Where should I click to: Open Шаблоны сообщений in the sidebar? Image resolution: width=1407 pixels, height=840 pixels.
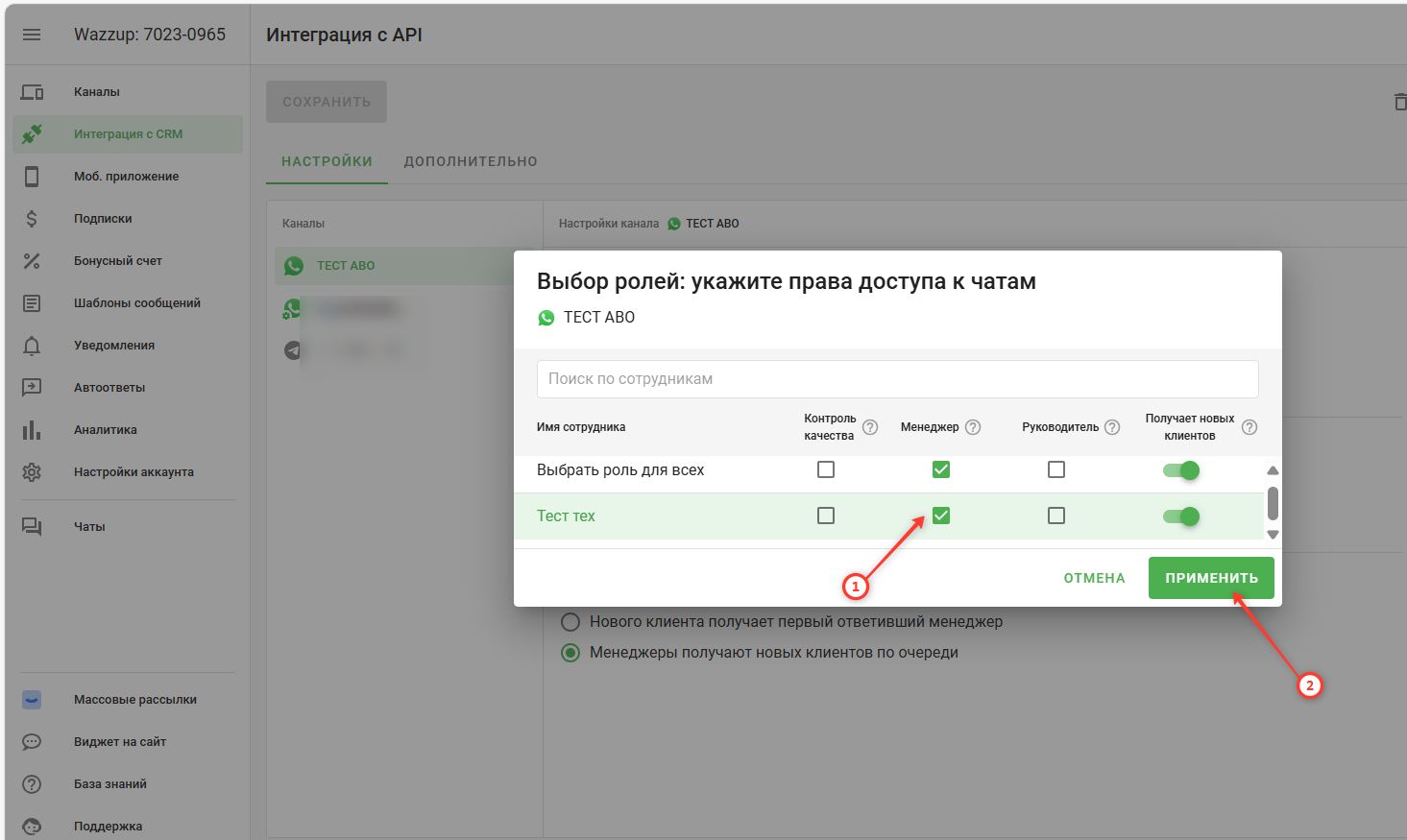(136, 303)
